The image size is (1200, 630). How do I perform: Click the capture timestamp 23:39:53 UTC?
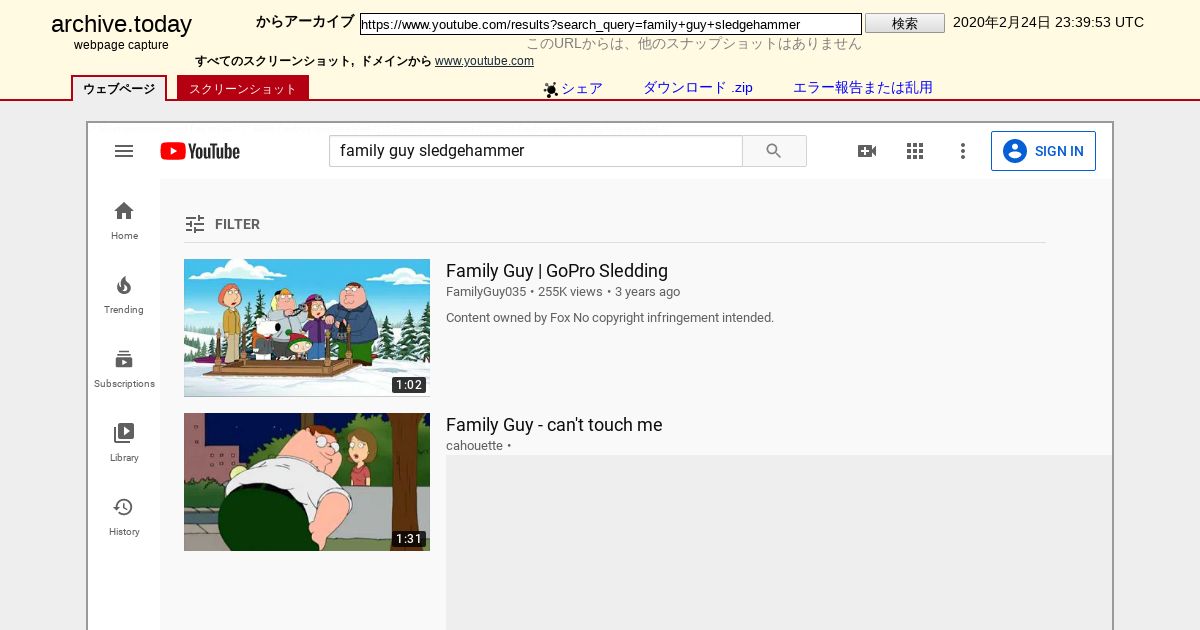coord(1048,22)
